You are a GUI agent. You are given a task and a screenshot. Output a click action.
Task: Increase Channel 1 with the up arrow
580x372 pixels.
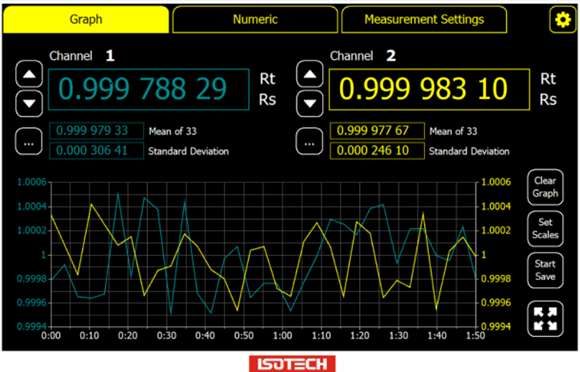(29, 74)
